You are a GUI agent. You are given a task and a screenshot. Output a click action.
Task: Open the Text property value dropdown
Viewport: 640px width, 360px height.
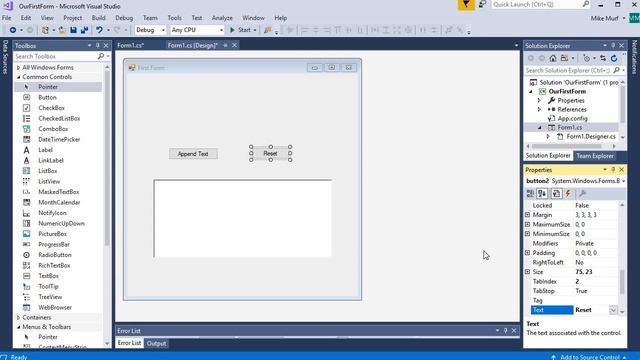tap(613, 310)
